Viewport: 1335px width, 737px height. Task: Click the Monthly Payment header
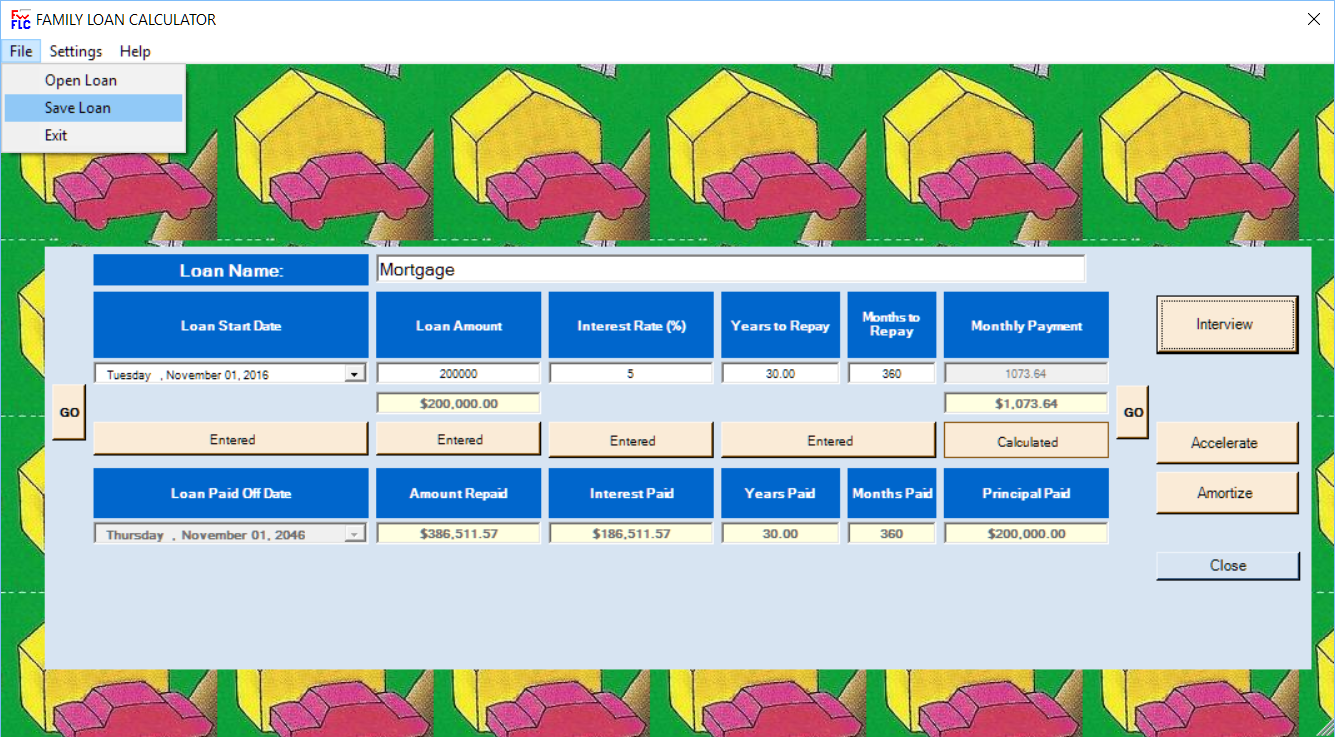(1026, 325)
